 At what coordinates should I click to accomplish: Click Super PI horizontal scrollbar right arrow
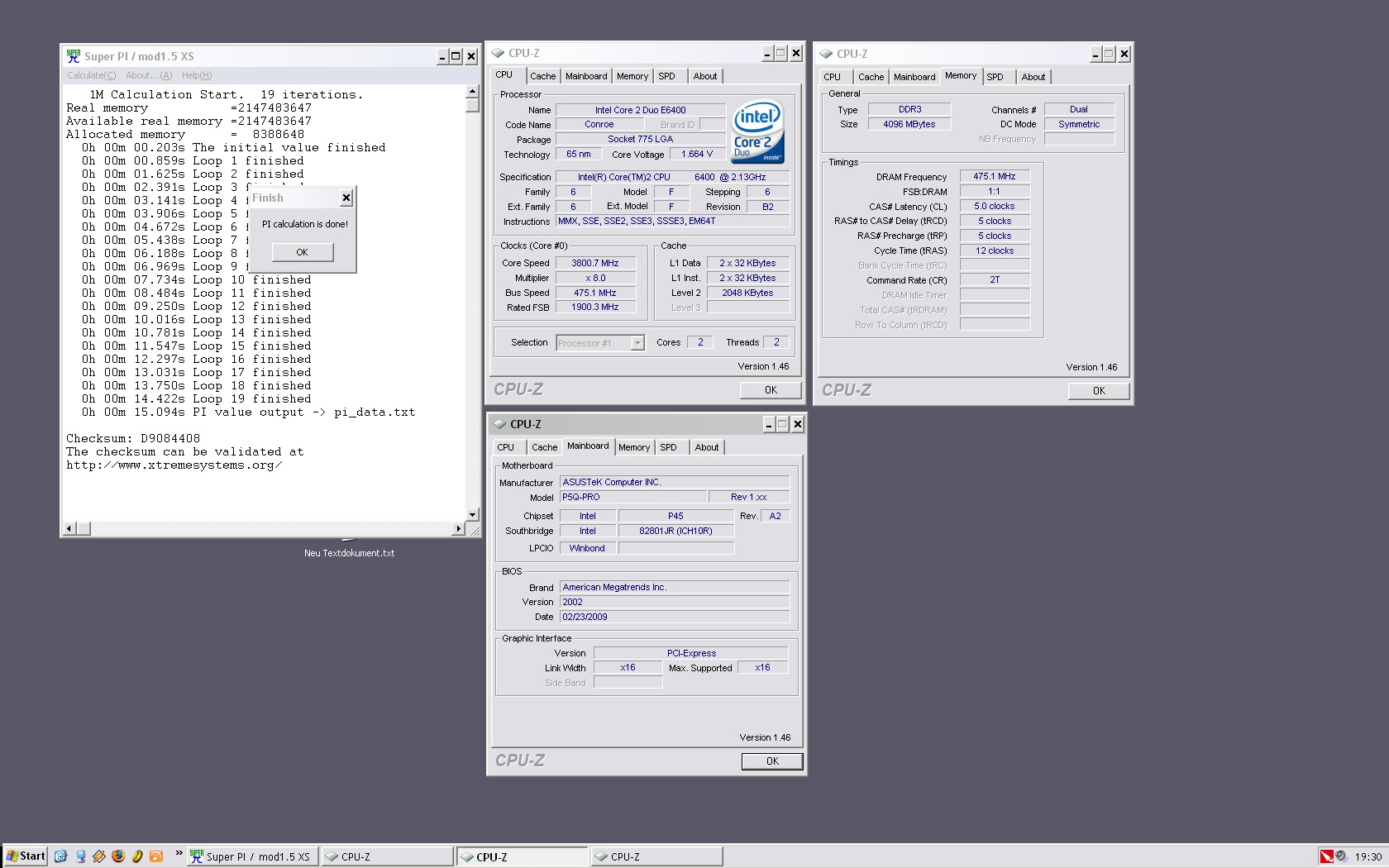[459, 528]
